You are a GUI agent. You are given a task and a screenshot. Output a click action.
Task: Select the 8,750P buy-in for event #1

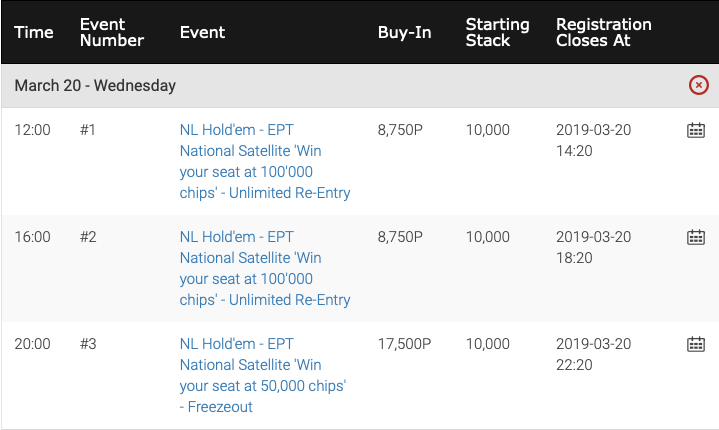[400, 130]
